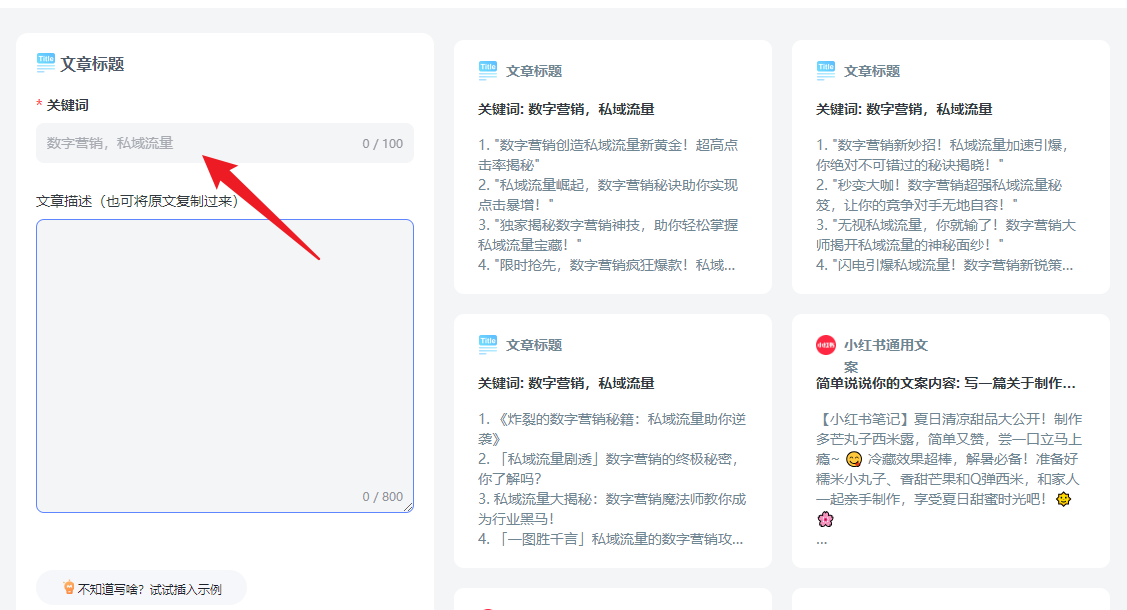Click the resize handle of the description textarea
Viewport: 1127px width, 610px height.
408,507
